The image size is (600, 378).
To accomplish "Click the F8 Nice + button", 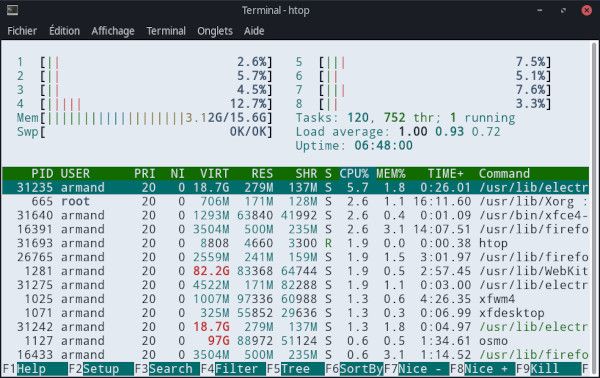I will pos(483,369).
